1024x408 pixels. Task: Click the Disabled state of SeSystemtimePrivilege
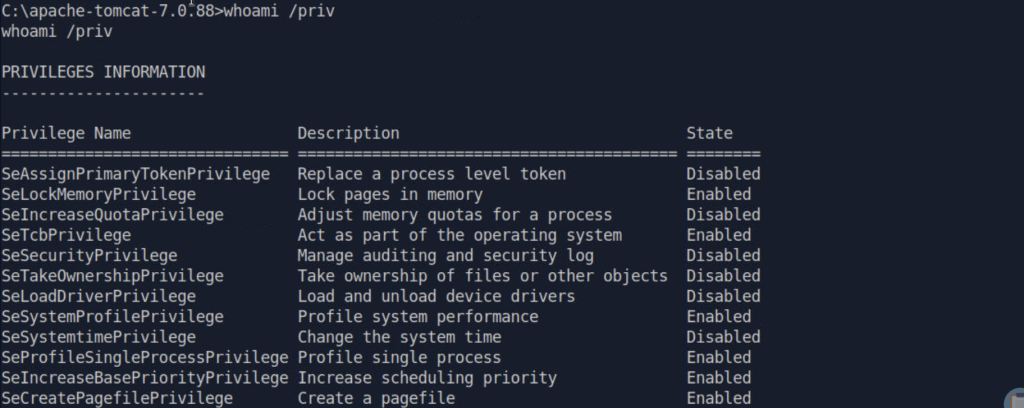click(x=723, y=337)
